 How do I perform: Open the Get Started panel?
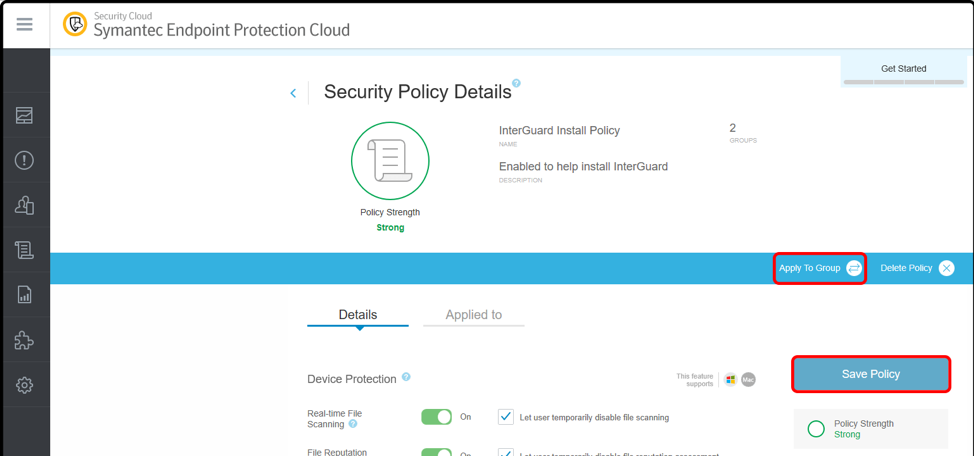904,69
